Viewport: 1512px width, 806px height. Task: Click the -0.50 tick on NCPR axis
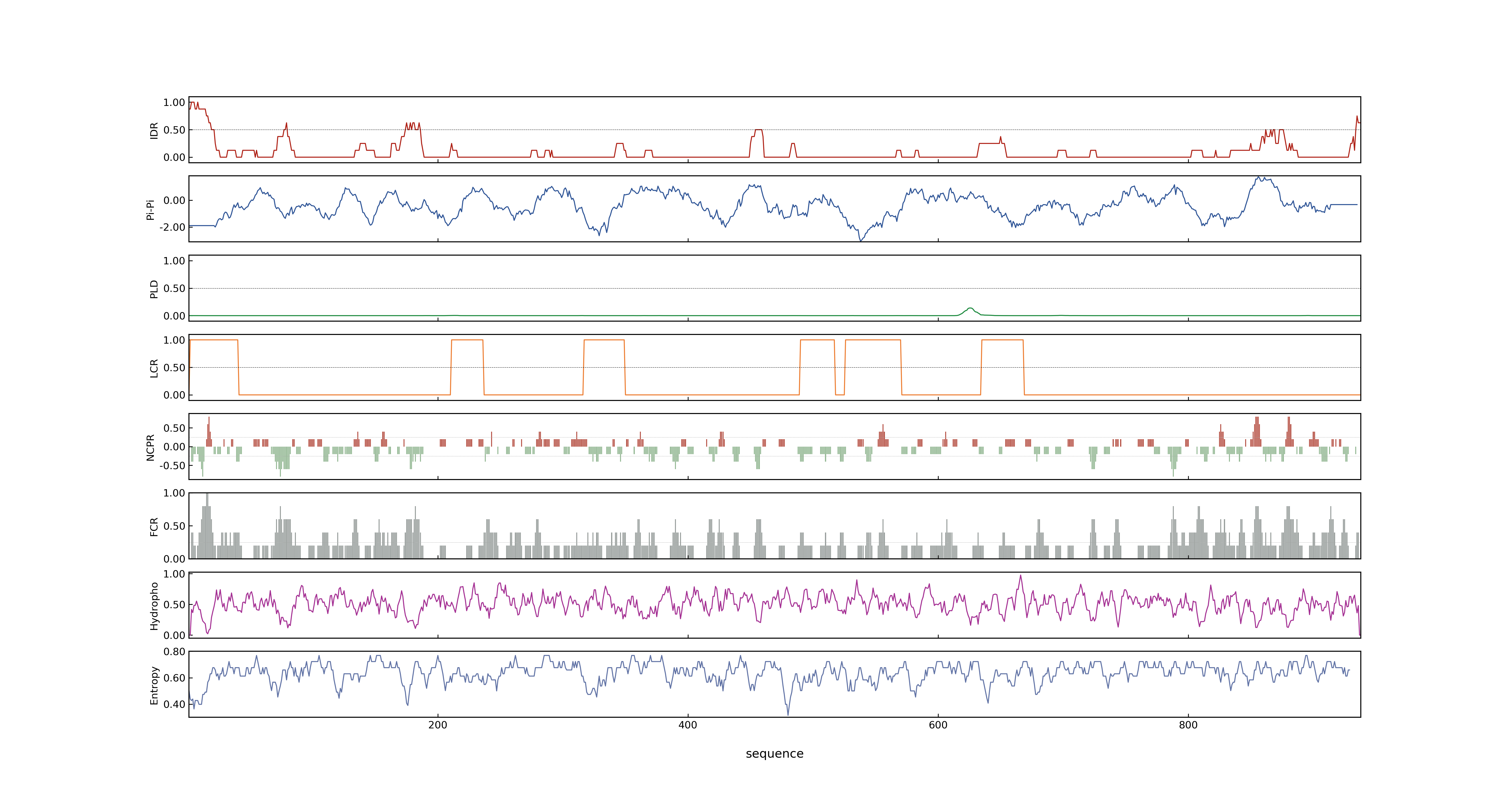[x=172, y=466]
